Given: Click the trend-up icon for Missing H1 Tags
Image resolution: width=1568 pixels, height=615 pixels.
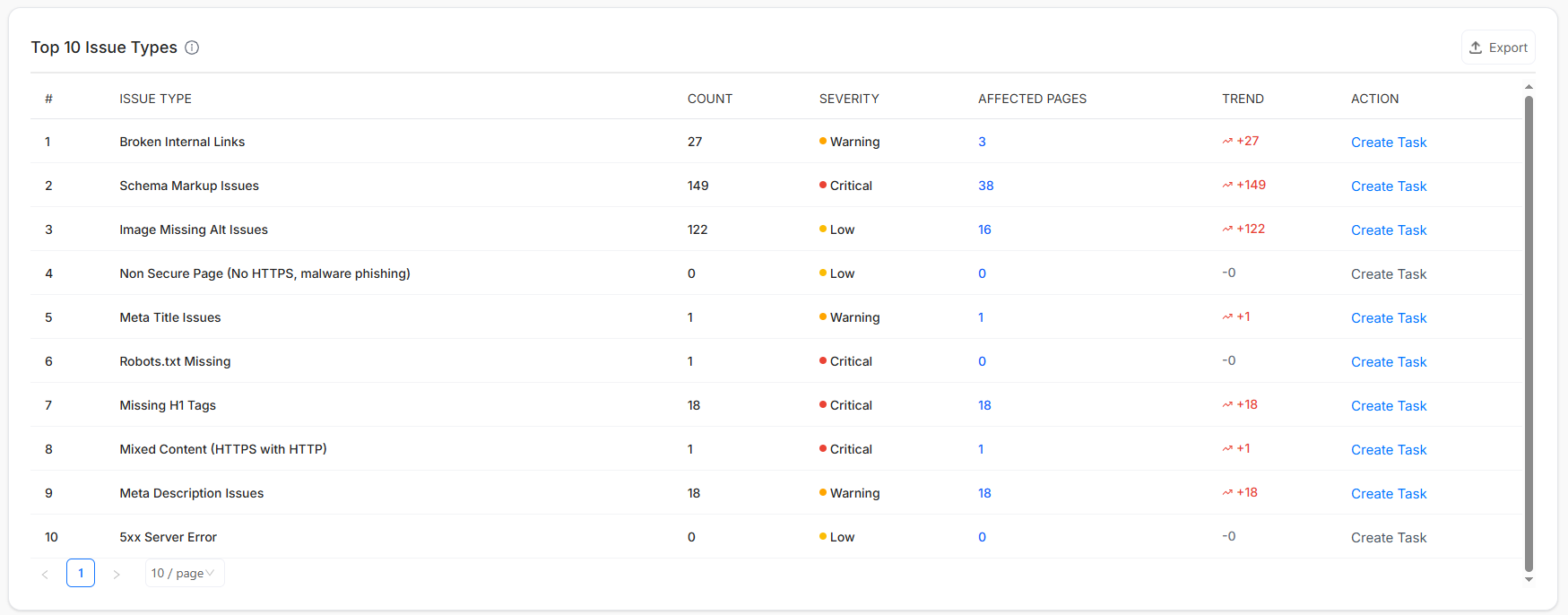Looking at the screenshot, I should [x=1227, y=404].
